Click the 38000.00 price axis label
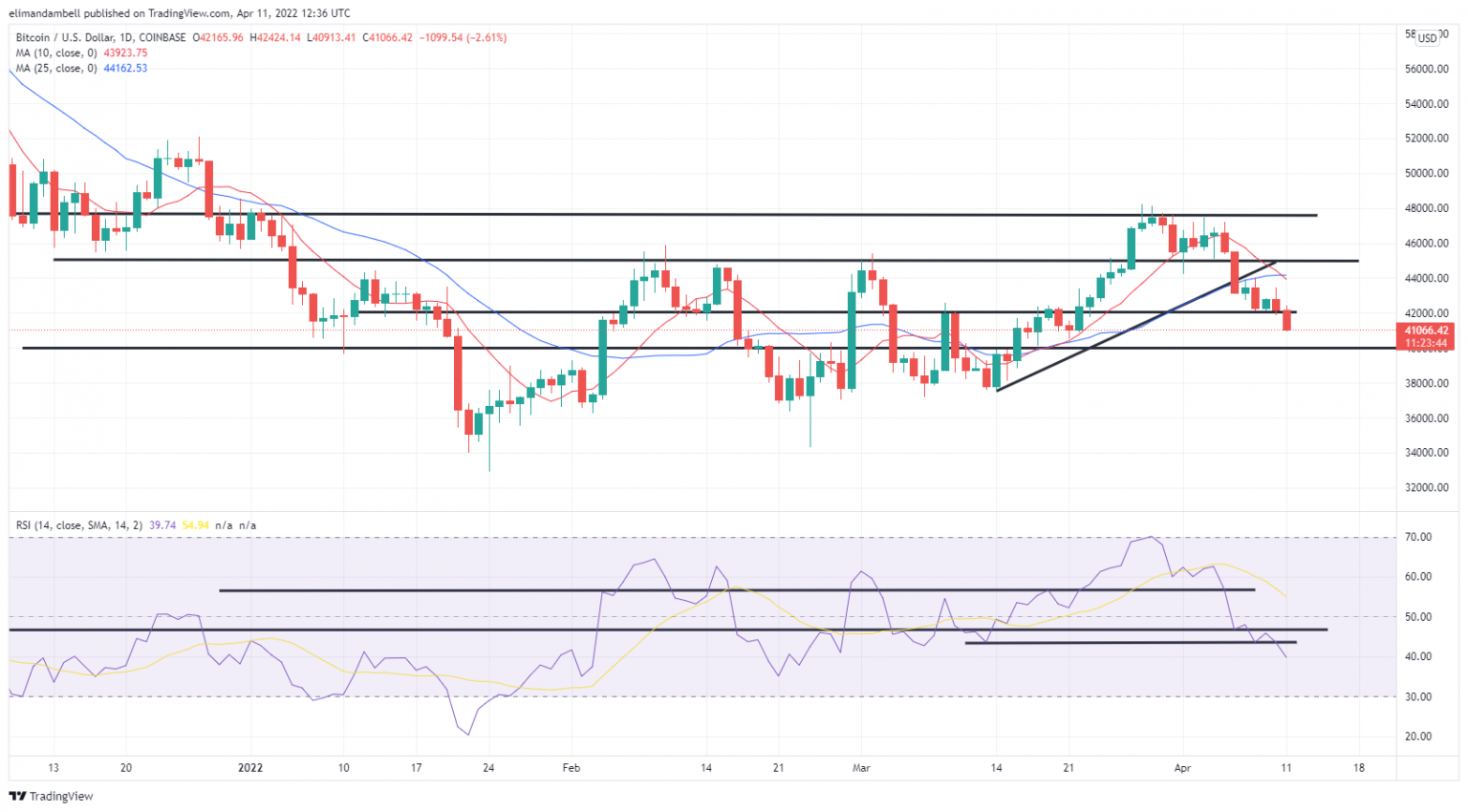Image resolution: width=1468 pixels, height=812 pixels. (x=1426, y=383)
